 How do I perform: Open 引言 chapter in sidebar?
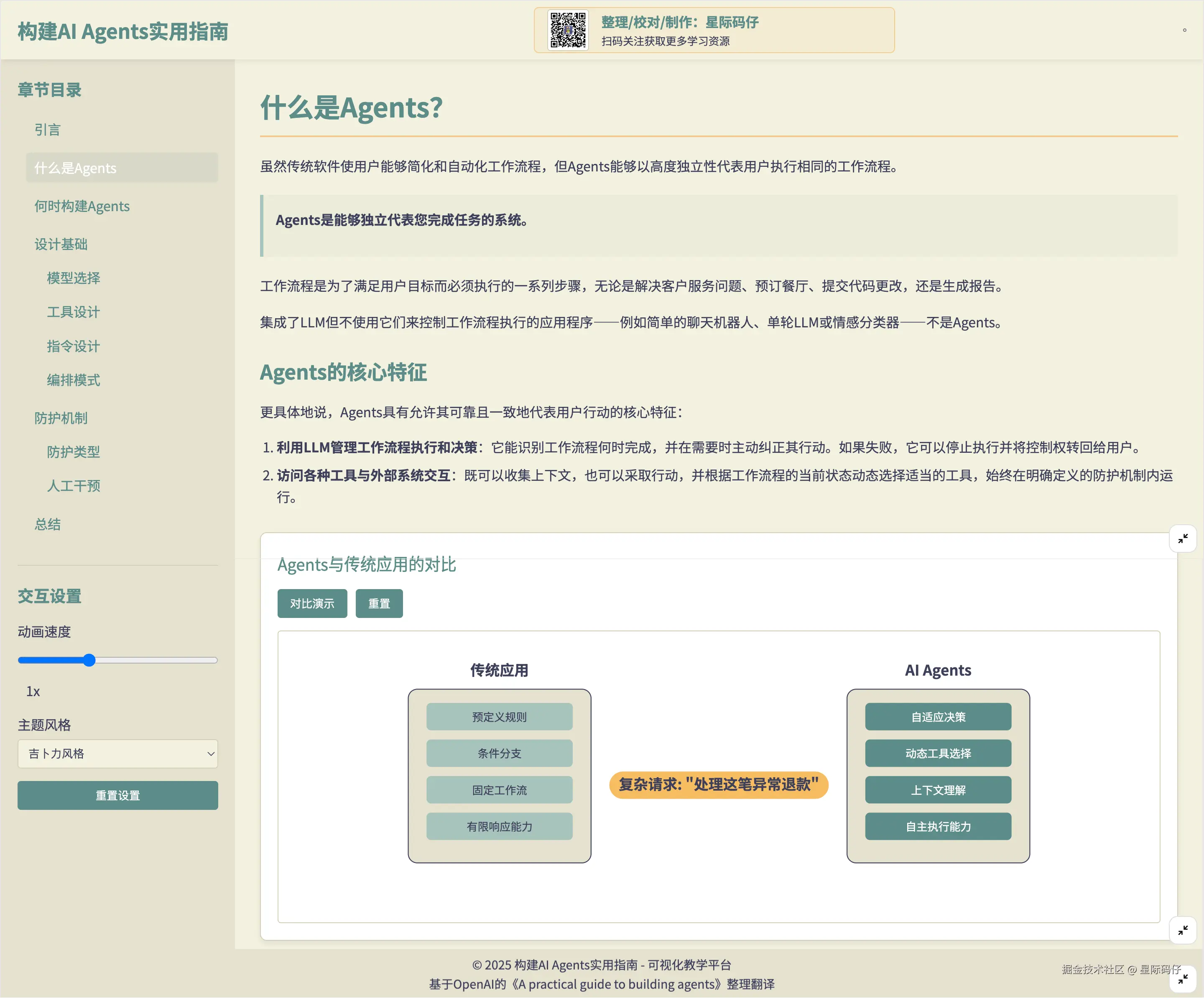click(x=48, y=130)
